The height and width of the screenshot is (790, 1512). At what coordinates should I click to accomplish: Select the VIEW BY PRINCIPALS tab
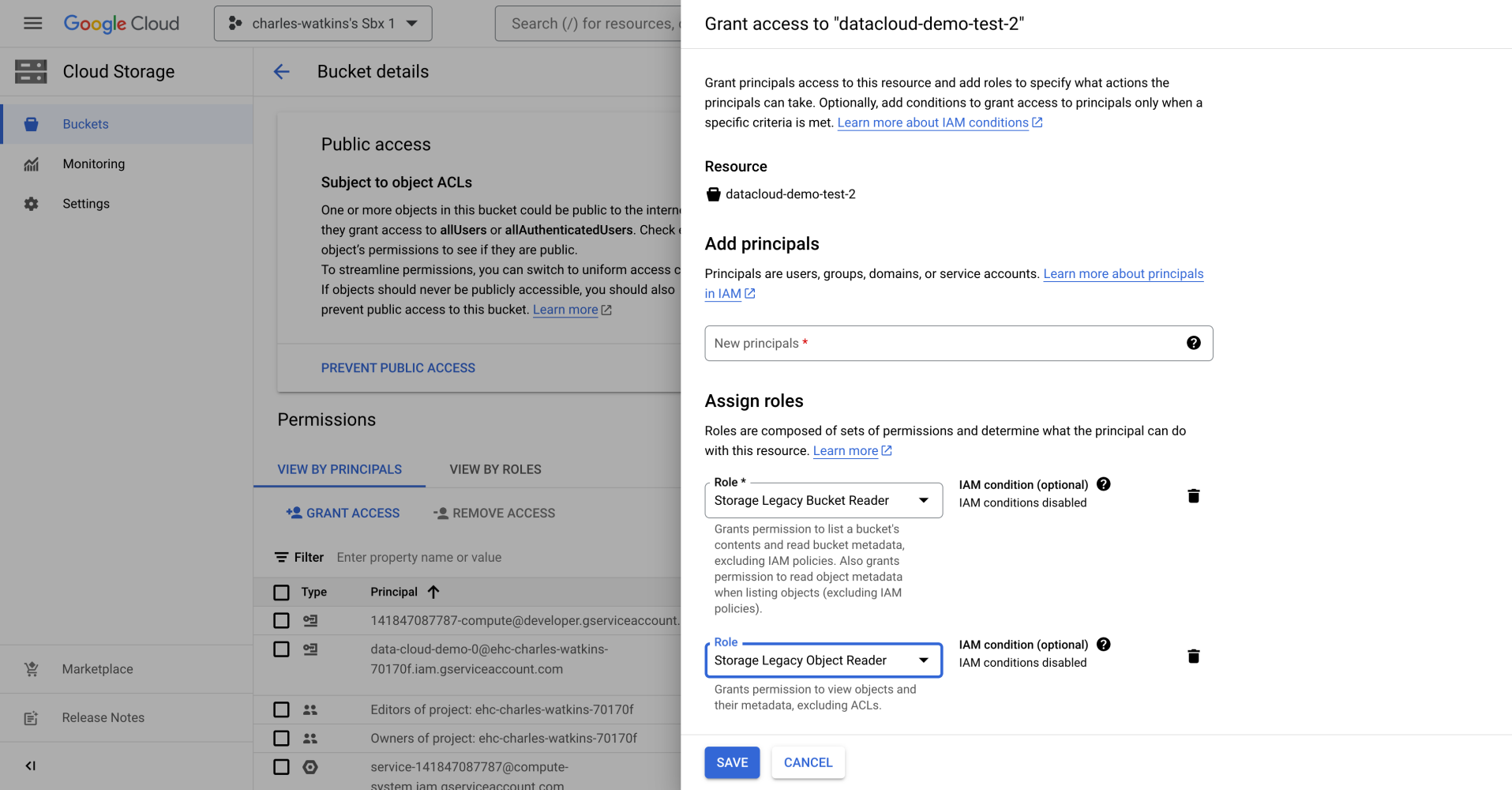(339, 468)
